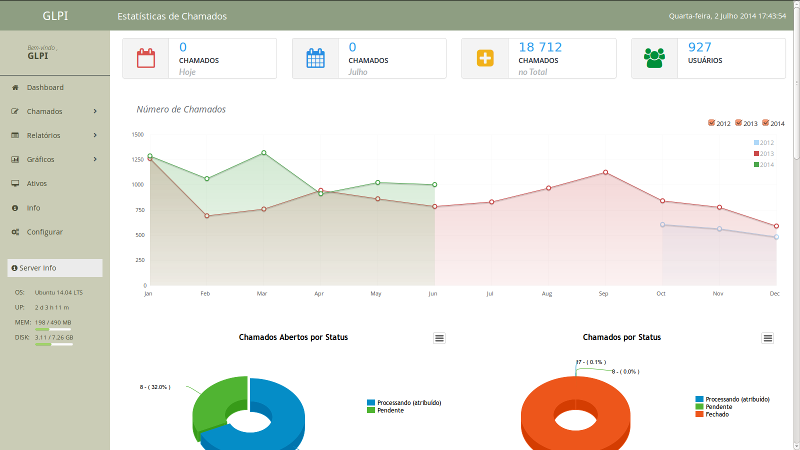Open Chamados por Status chart hamburger menu
This screenshot has height=450, width=800.
tap(768, 338)
